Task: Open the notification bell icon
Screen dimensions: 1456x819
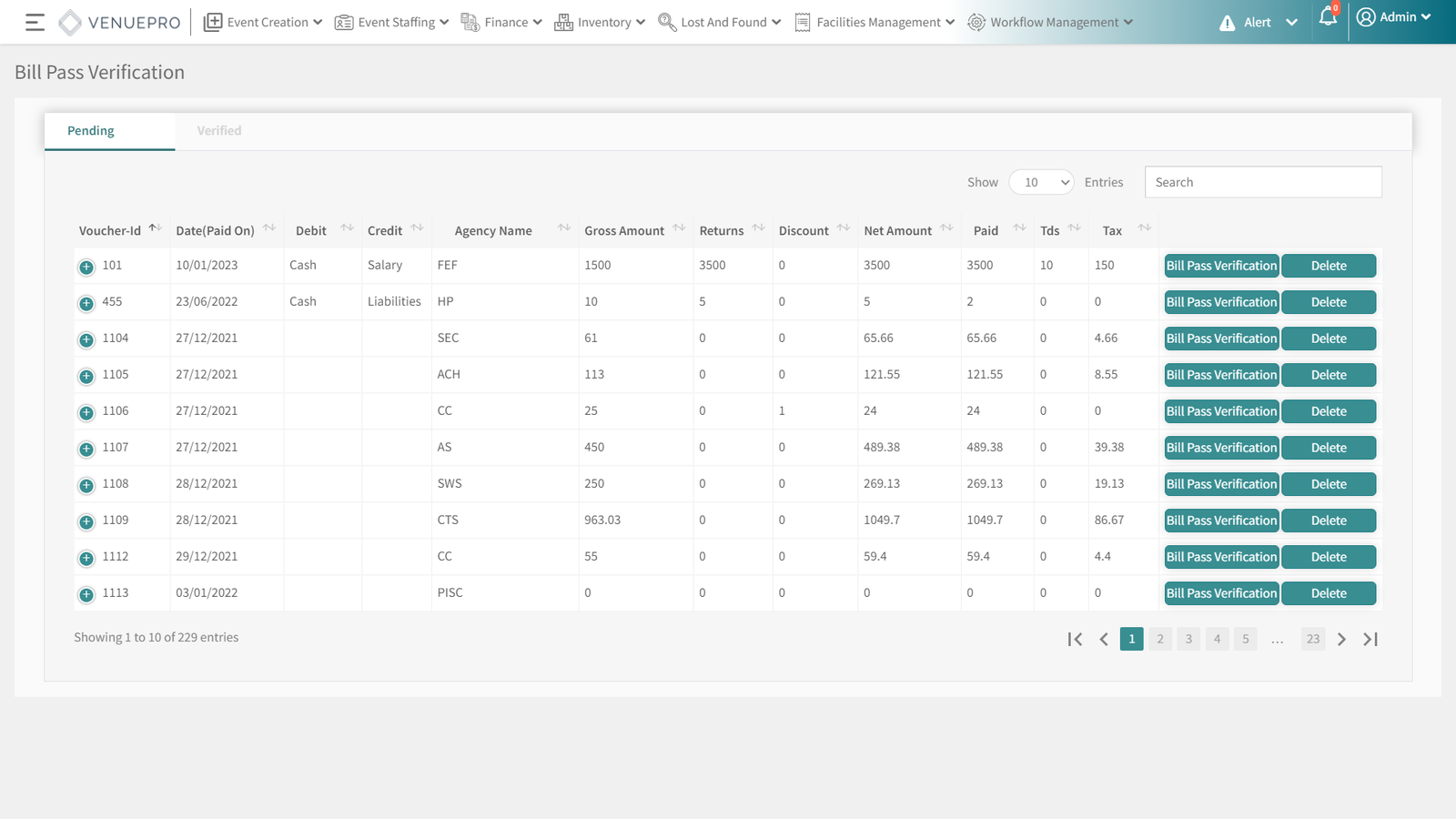Action: pyautogui.click(x=1328, y=17)
